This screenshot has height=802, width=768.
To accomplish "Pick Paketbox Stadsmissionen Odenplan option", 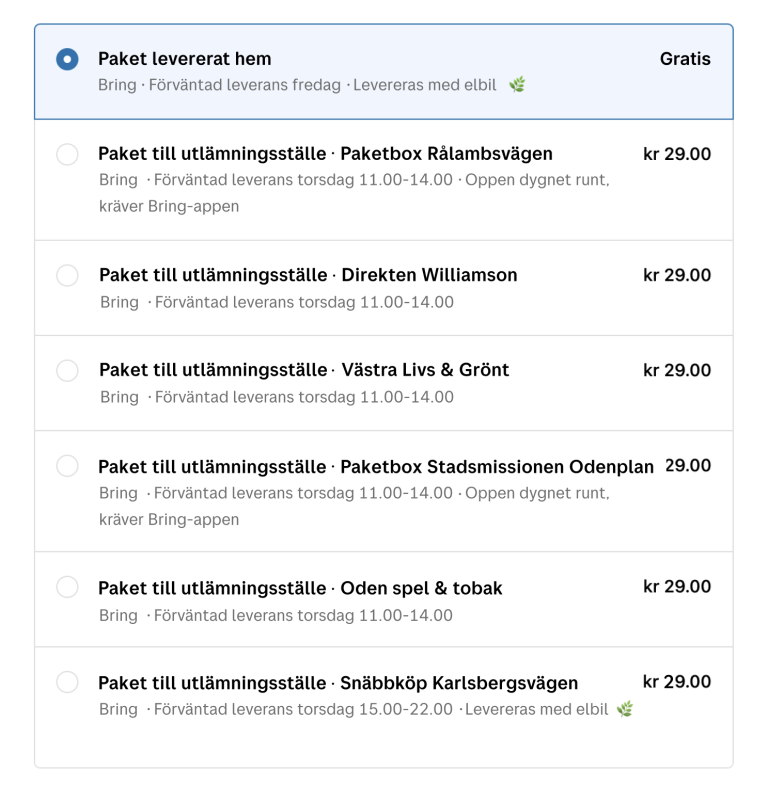I will [x=67, y=466].
